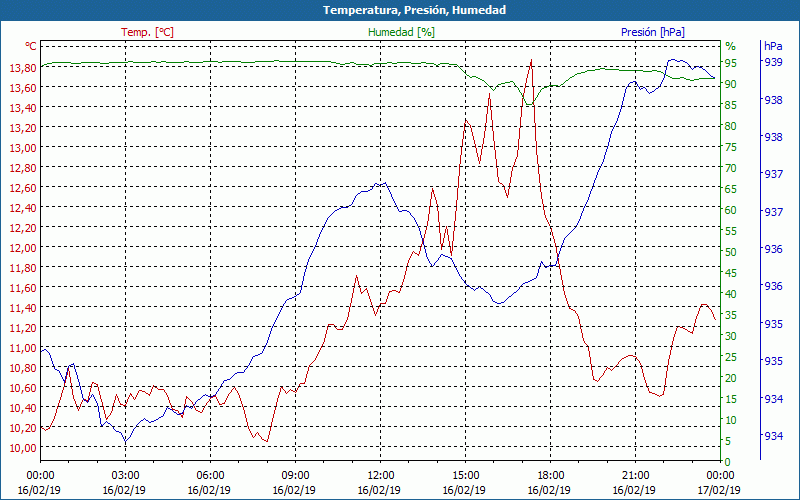Click temperature axis value "11,60"

(x=22, y=288)
